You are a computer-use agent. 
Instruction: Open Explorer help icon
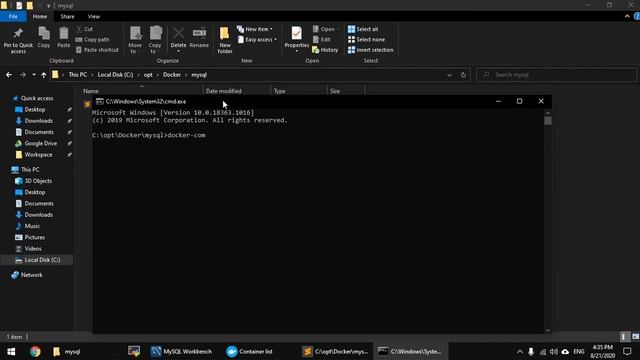point(637,16)
